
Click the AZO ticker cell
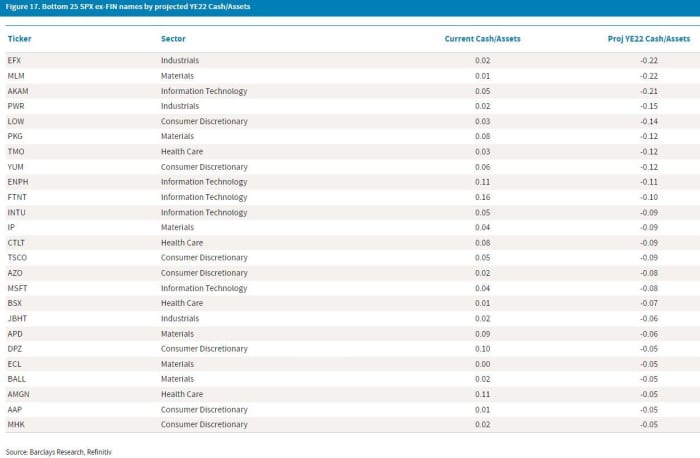15,273
